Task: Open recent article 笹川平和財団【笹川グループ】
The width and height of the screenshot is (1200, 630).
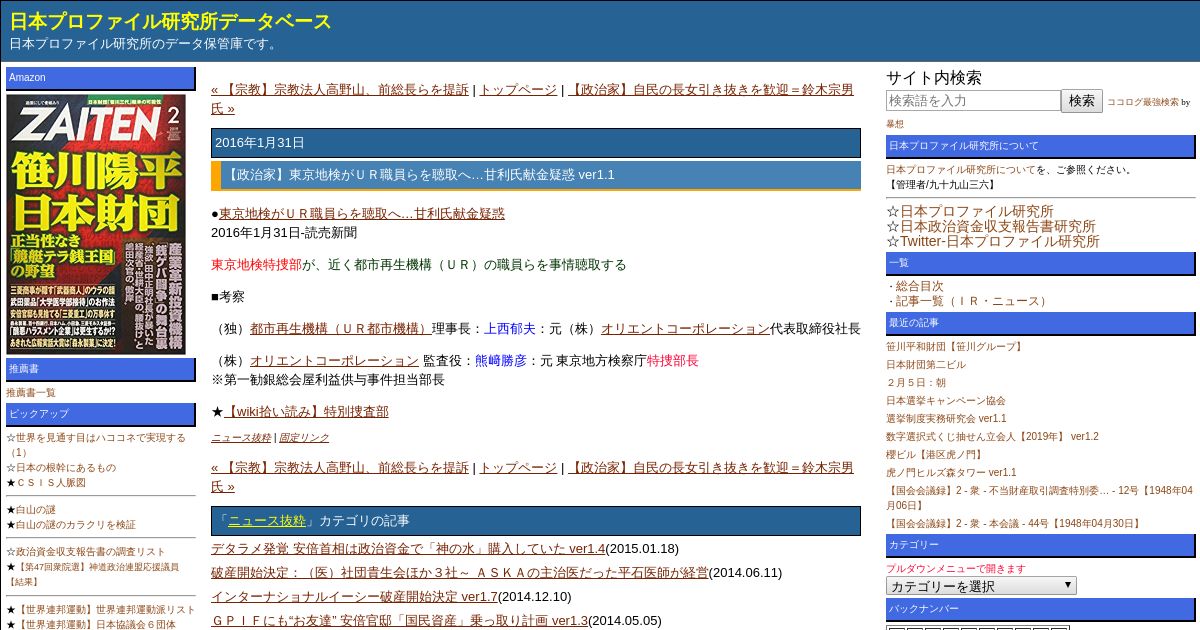Action: coord(956,347)
